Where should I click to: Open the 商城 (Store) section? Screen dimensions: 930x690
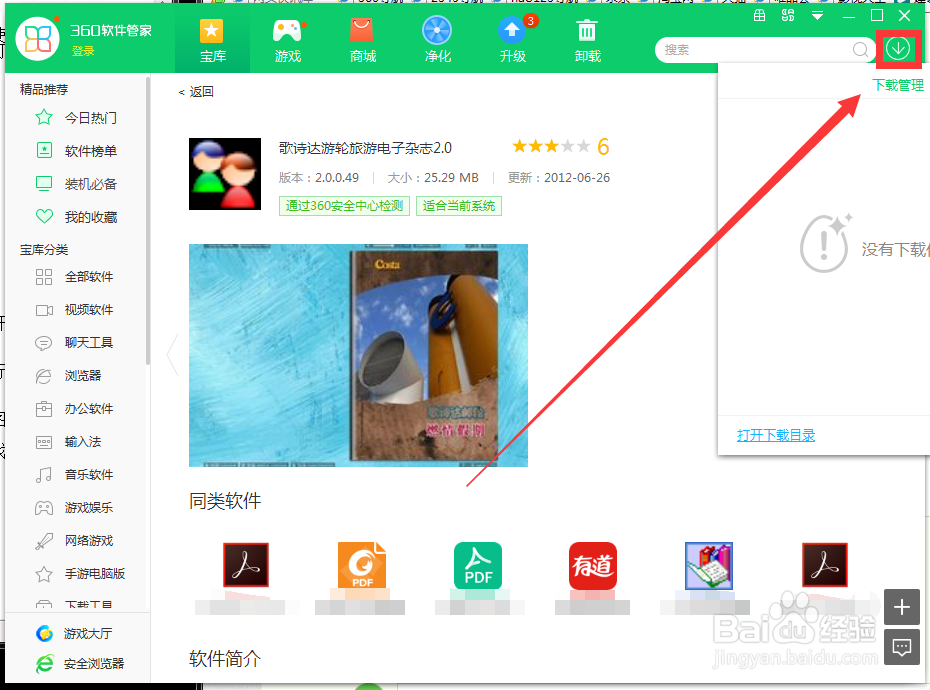(x=362, y=40)
